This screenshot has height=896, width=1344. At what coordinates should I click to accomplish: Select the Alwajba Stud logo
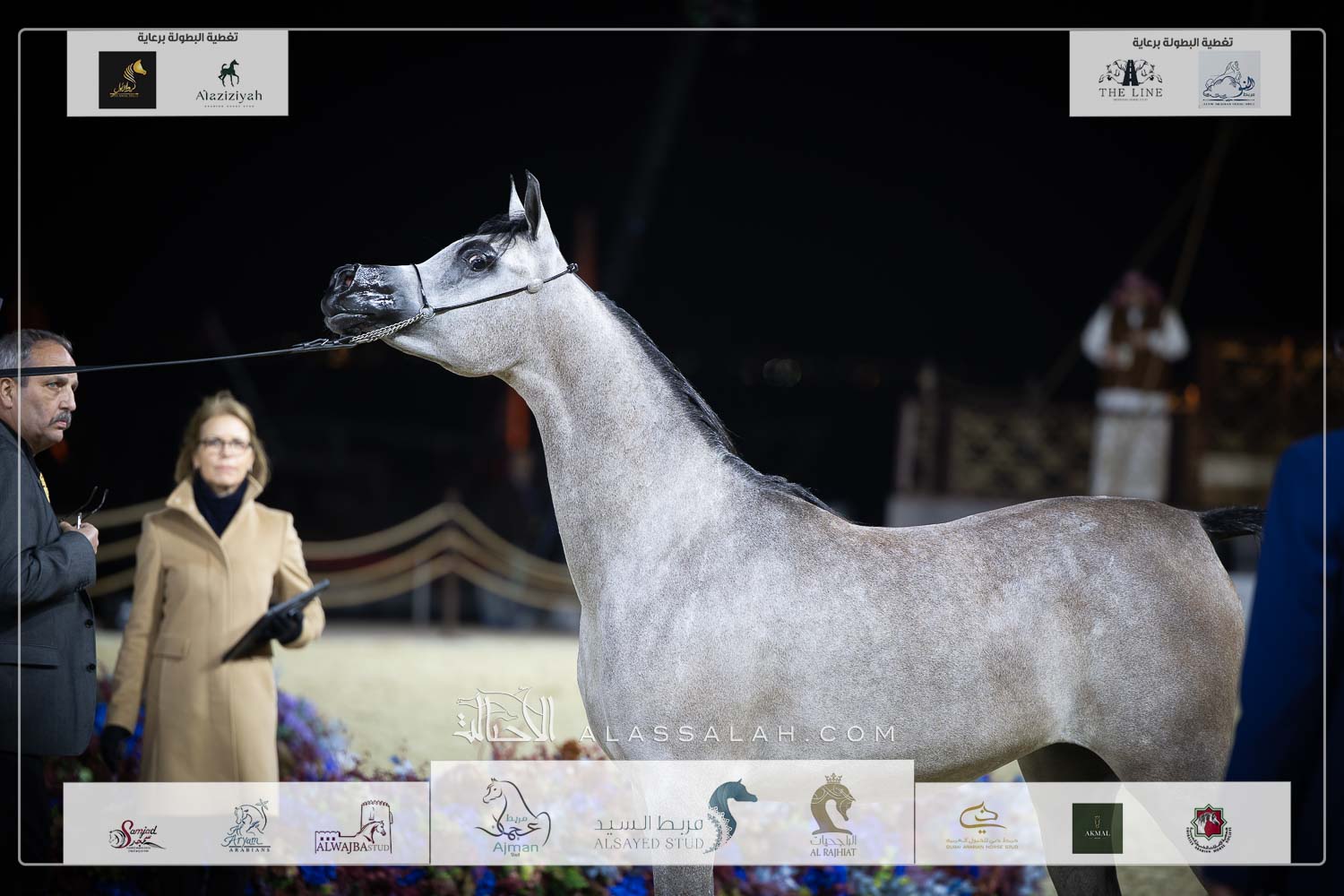pyautogui.click(x=353, y=830)
